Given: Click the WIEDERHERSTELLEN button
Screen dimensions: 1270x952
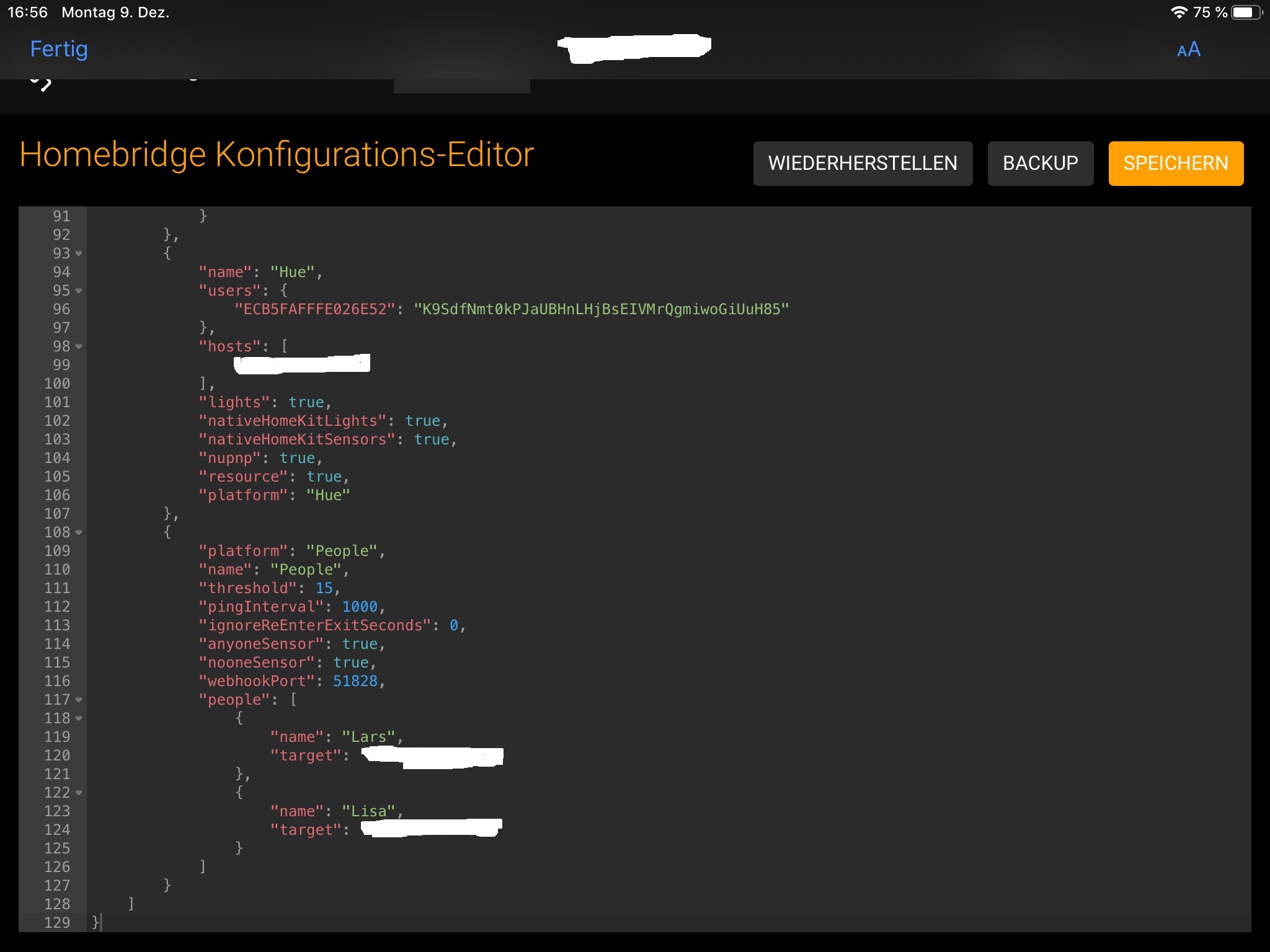Looking at the screenshot, I should click(862, 164).
